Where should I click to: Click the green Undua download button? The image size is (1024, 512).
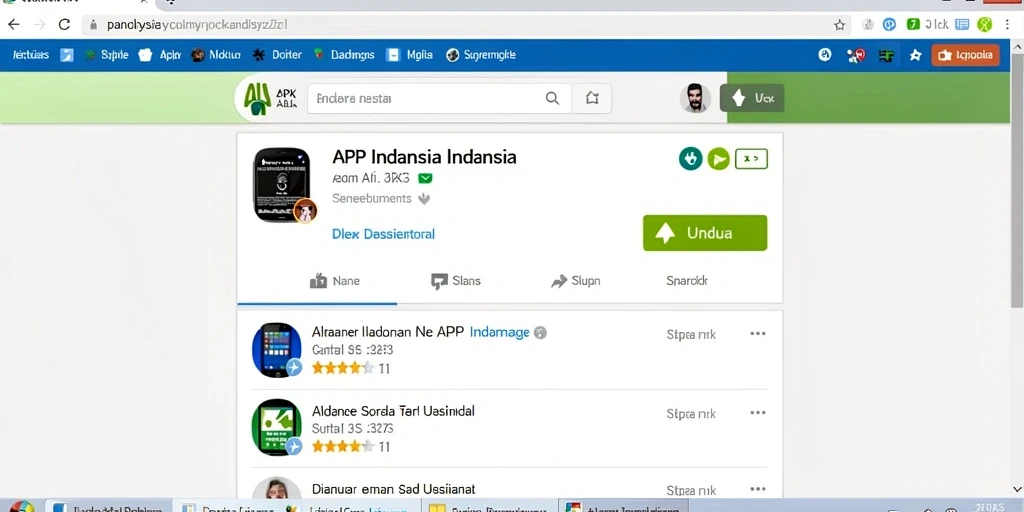pyautogui.click(x=705, y=233)
